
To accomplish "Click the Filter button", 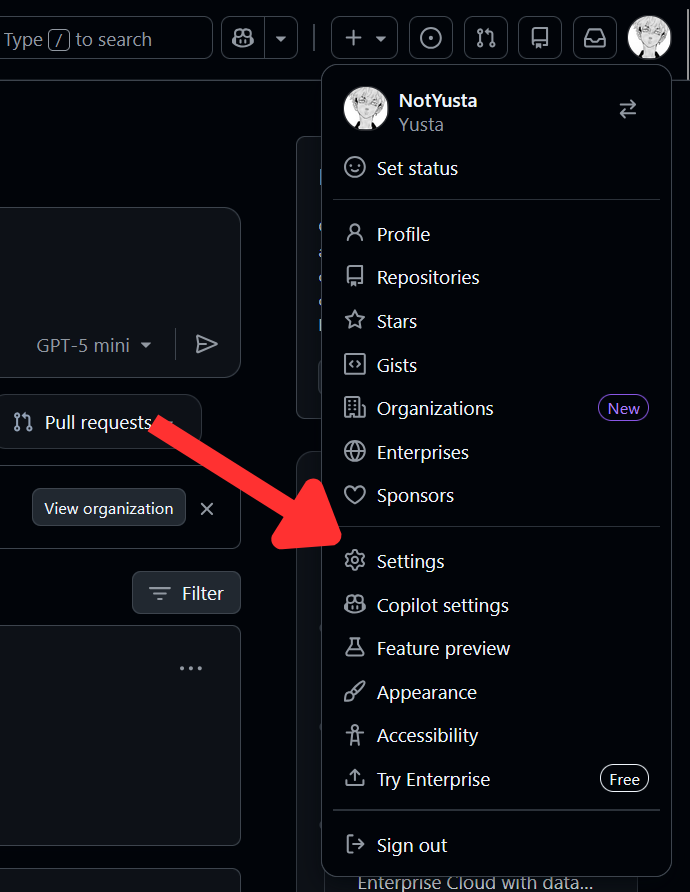I will (186, 593).
